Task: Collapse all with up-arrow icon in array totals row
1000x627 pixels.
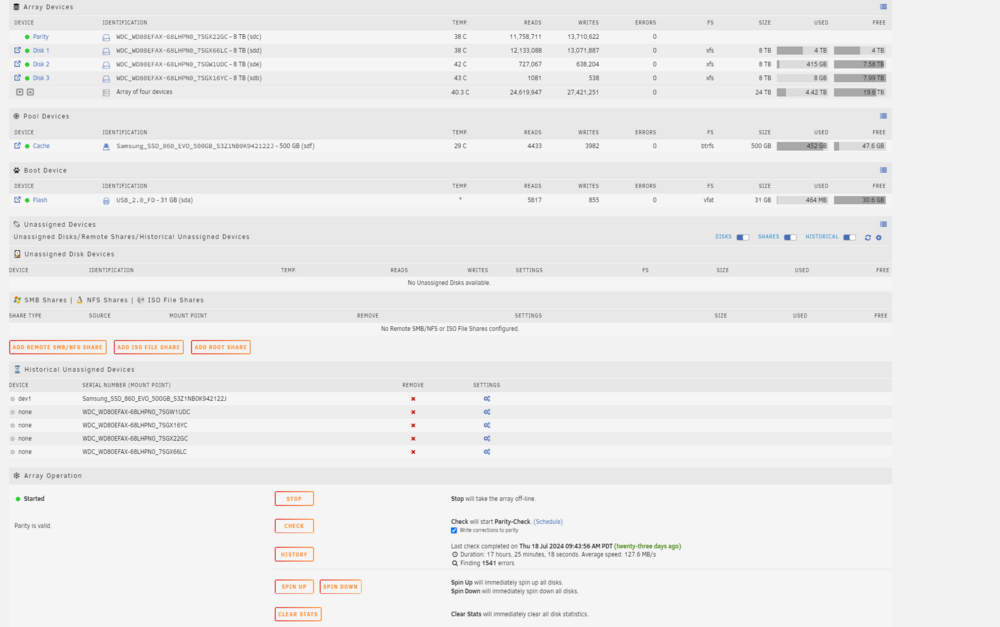Action: [30, 92]
